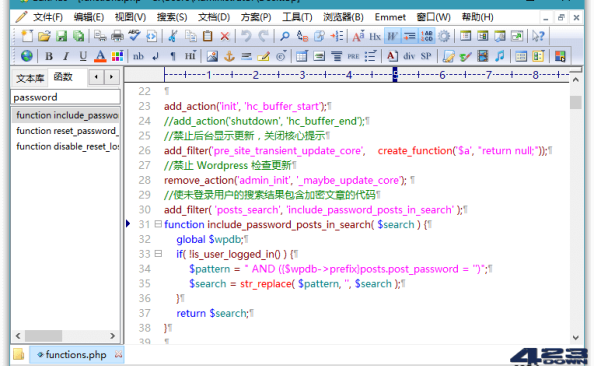Viewport: 594px width, 366px height.
Task: Open the Emmet menu
Action: click(x=390, y=17)
